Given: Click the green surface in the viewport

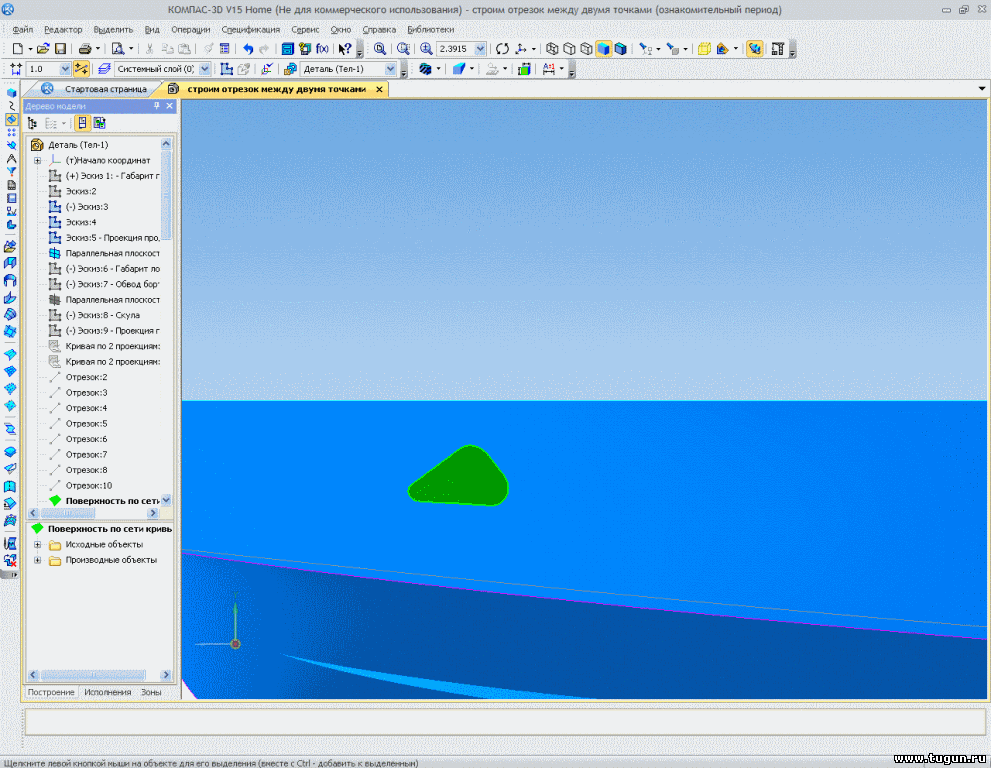Looking at the screenshot, I should [x=459, y=477].
